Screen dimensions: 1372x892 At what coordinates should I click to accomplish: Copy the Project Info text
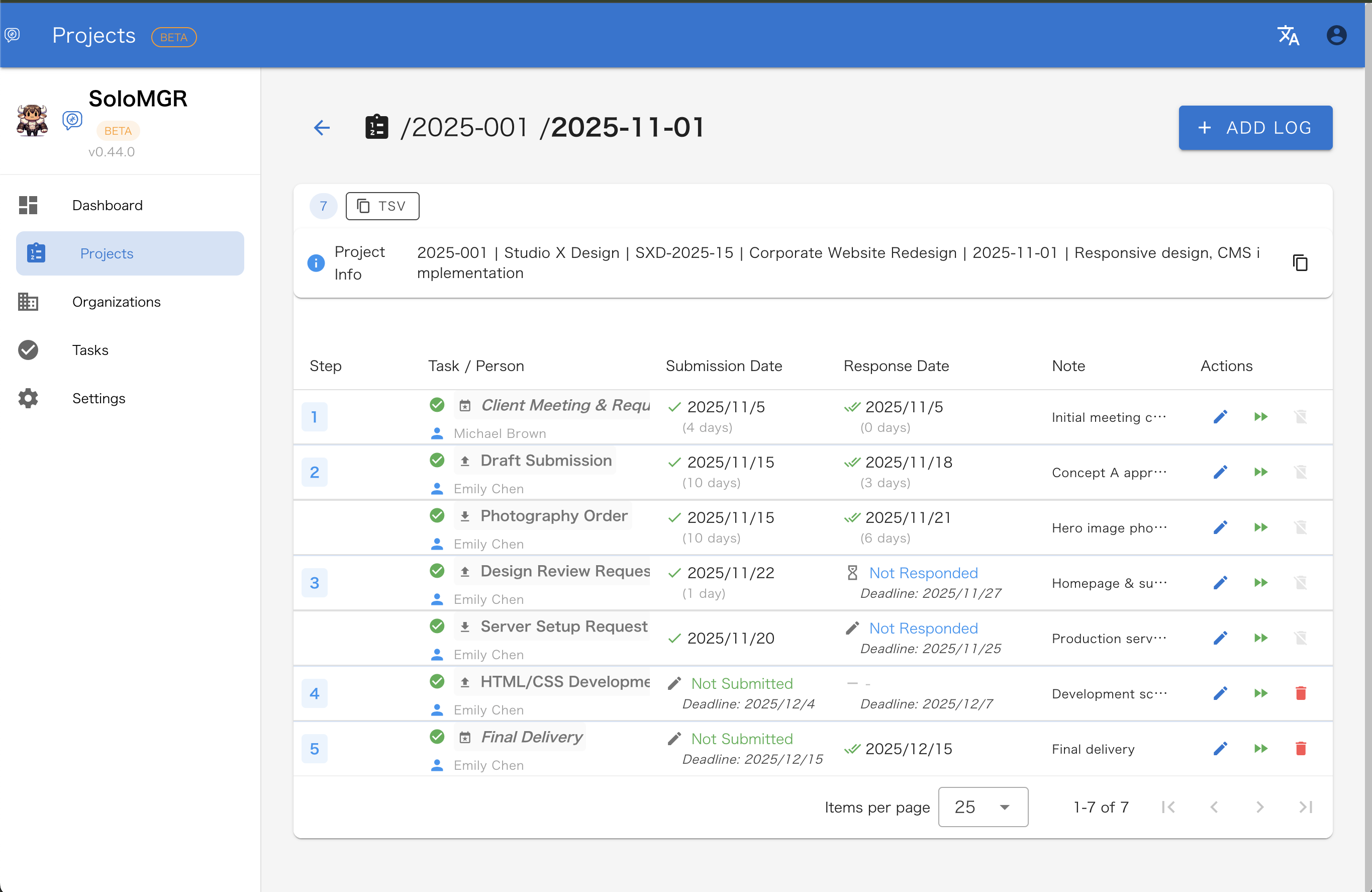coord(1301,262)
